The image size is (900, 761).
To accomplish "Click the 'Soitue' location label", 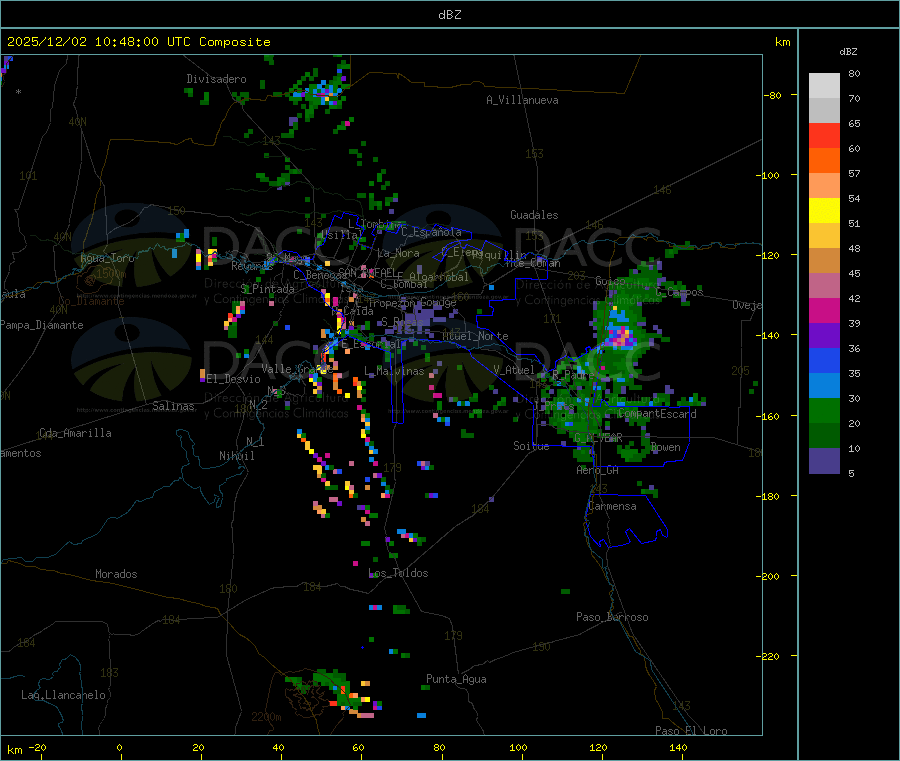I will pos(531,446).
